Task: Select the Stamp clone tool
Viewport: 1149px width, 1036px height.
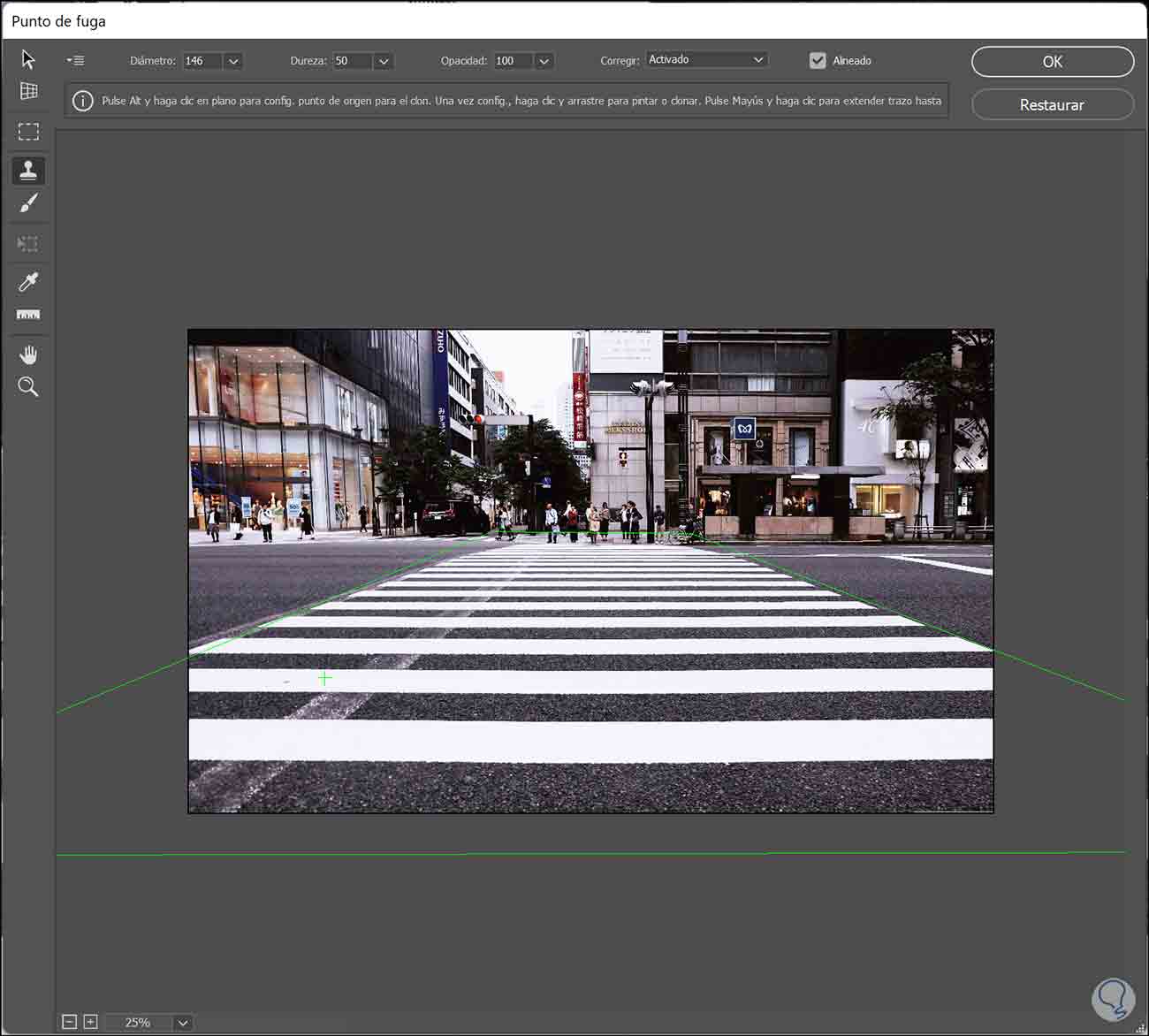Action: coord(28,170)
